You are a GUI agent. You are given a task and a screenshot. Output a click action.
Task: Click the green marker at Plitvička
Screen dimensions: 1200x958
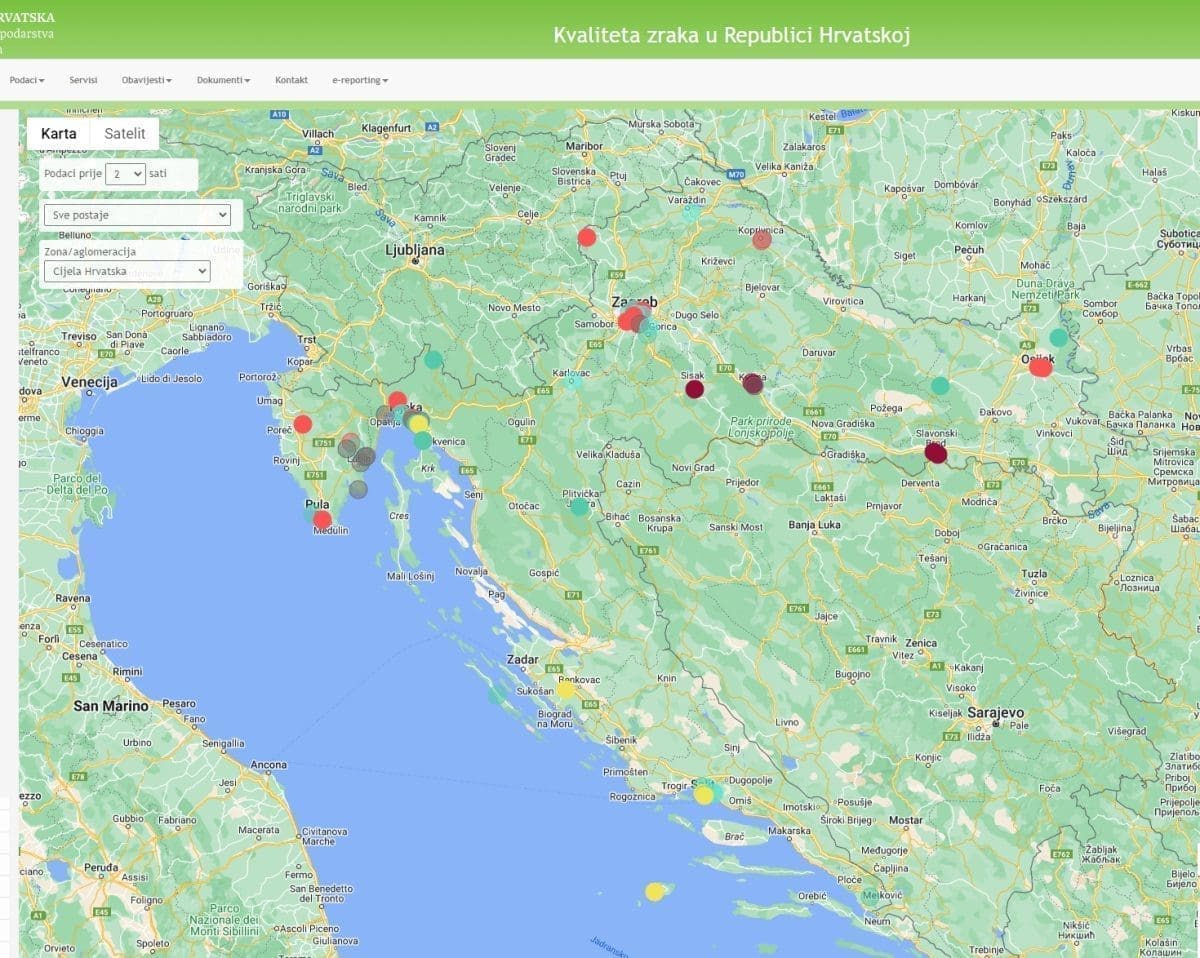point(579,507)
